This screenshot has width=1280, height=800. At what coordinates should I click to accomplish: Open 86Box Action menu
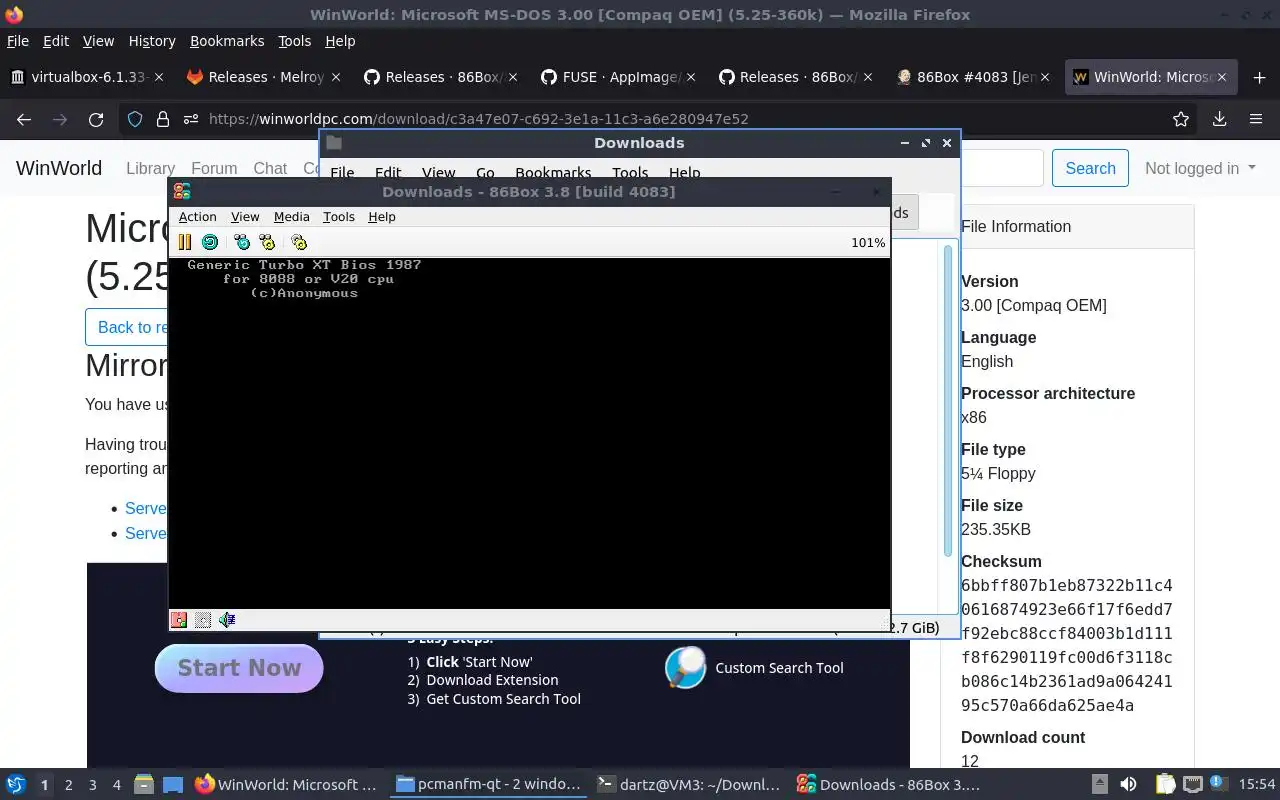coord(197,217)
